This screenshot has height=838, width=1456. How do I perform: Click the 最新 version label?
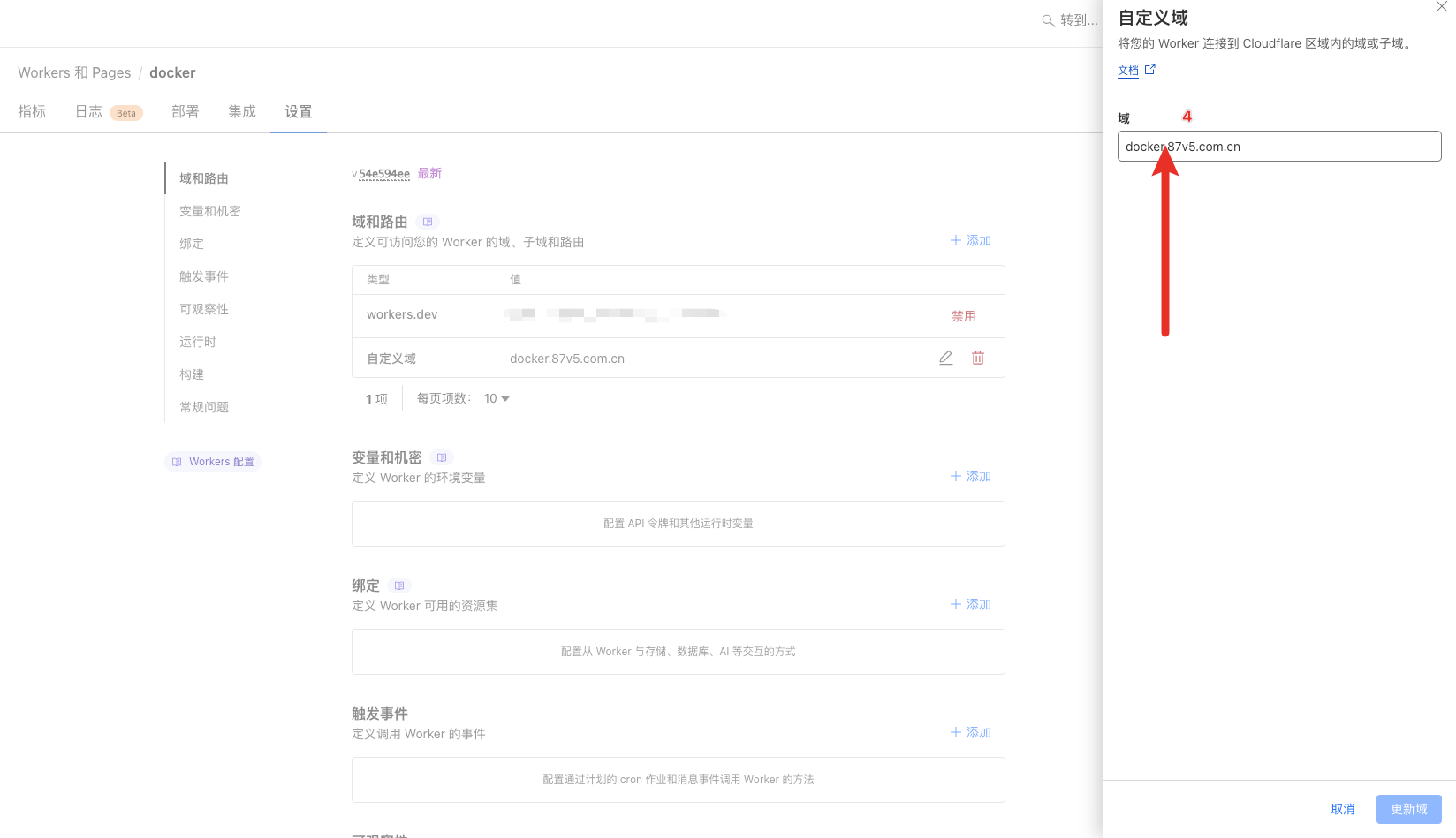[x=429, y=173]
